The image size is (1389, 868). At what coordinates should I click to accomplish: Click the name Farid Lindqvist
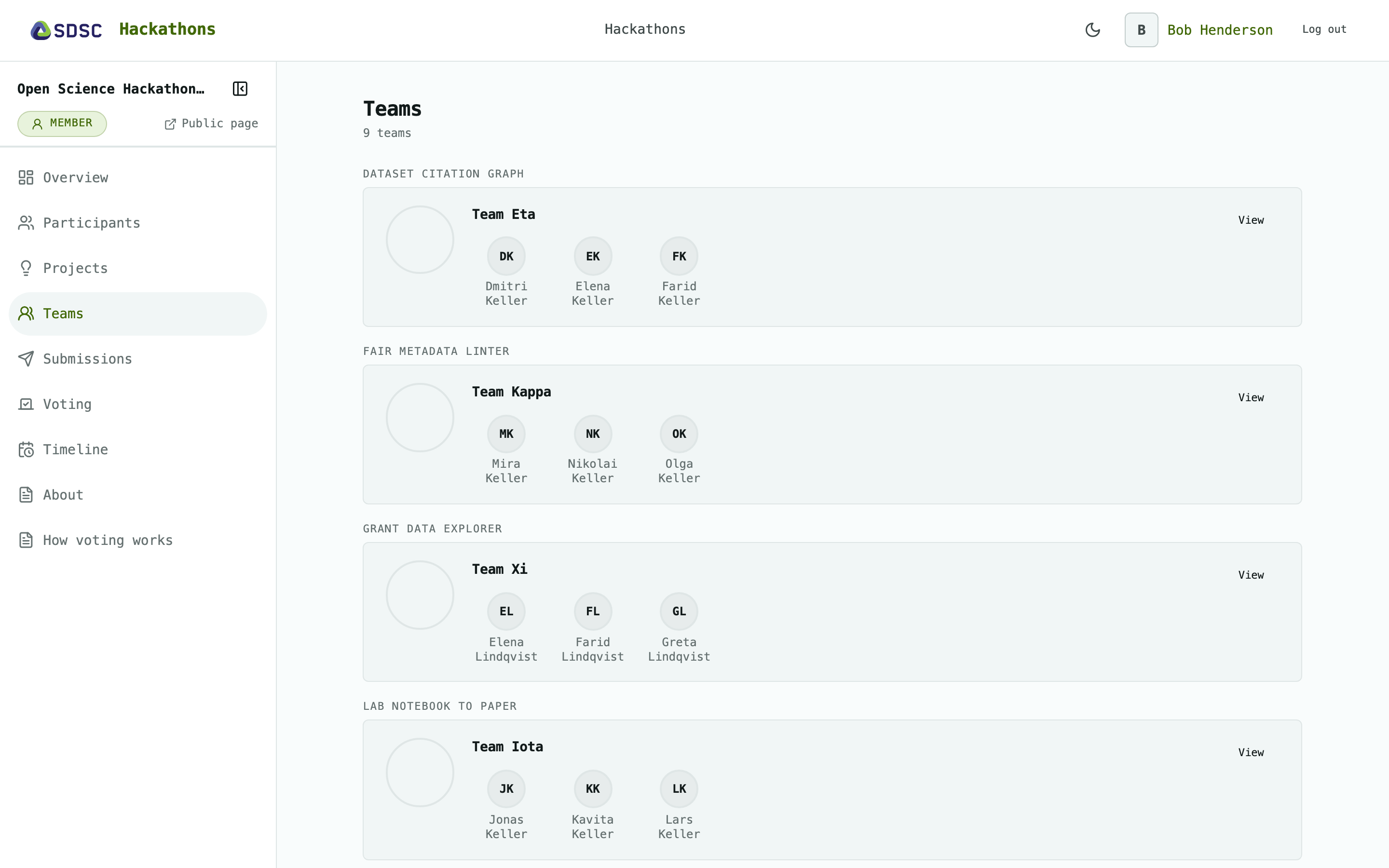coord(593,649)
